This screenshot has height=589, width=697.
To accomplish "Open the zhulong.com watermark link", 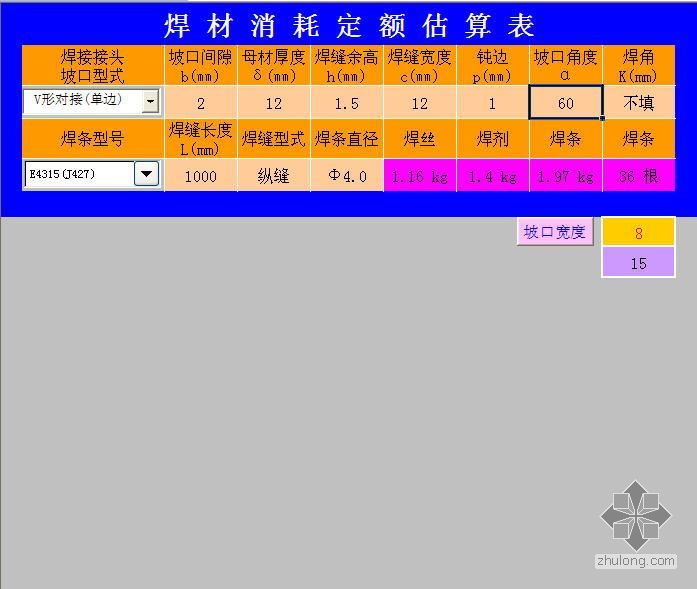I will point(635,561).
